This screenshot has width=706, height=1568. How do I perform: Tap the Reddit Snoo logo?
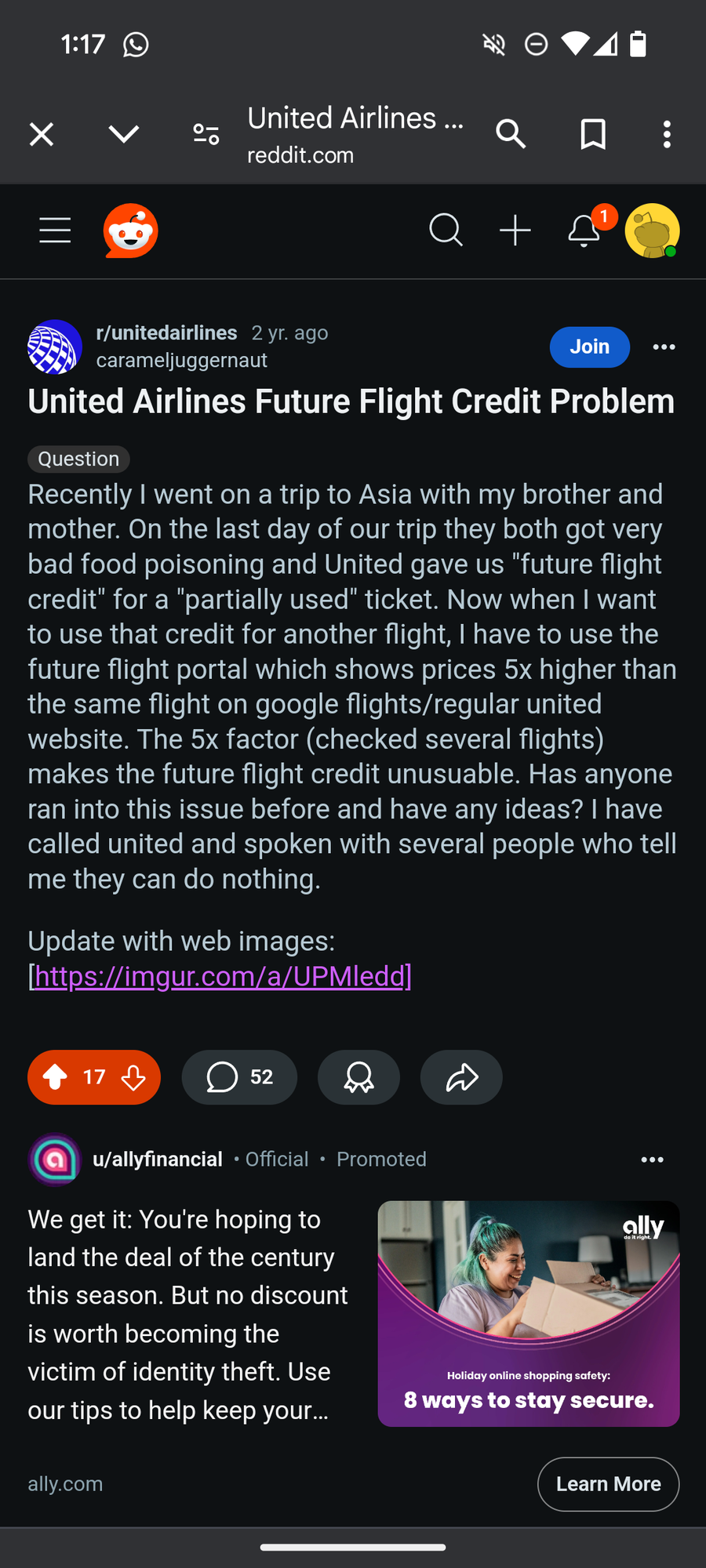130,230
